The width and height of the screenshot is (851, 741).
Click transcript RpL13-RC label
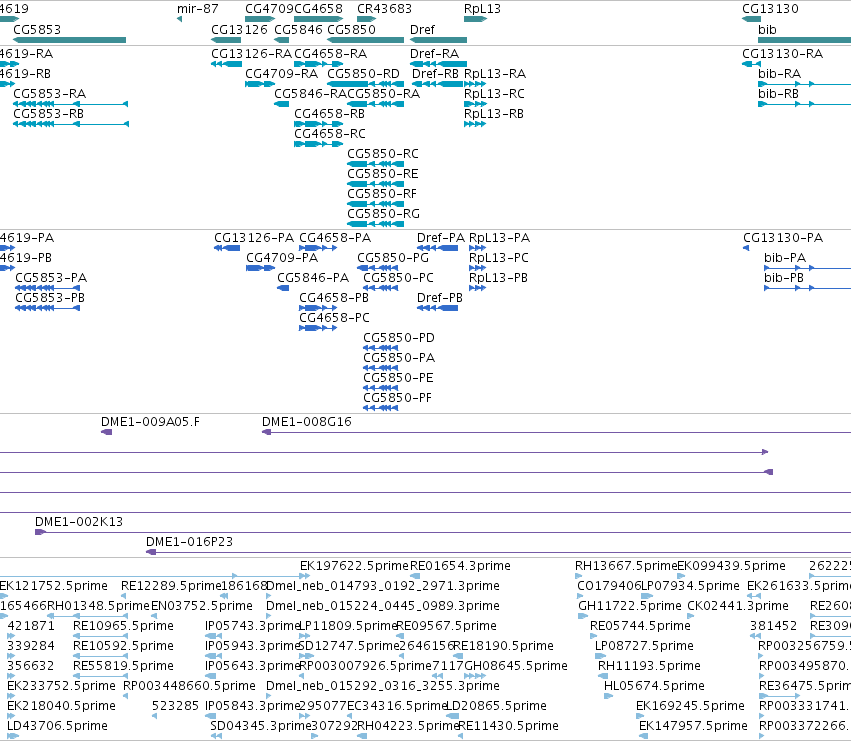click(x=494, y=94)
